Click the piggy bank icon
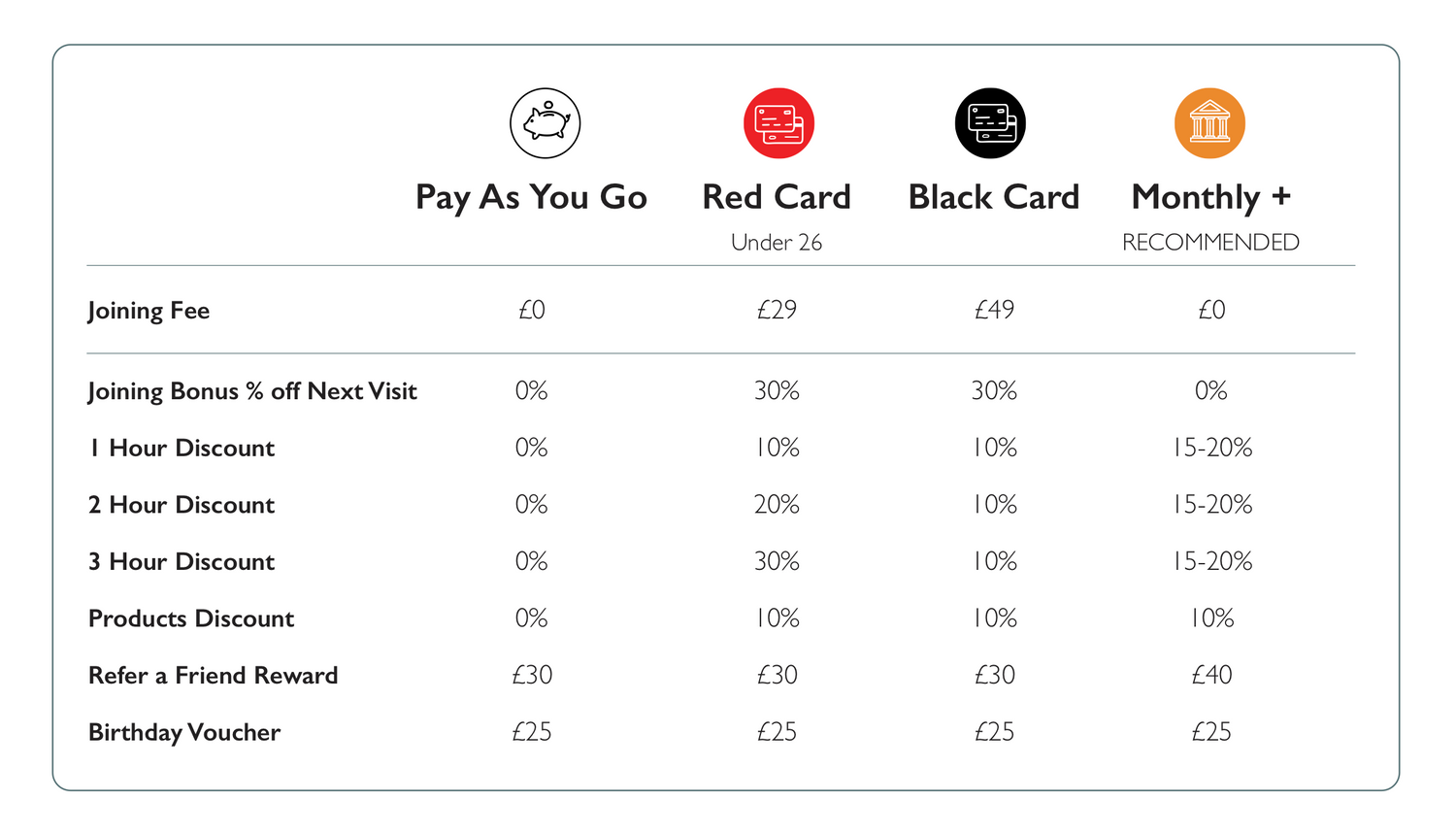1456x834 pixels. [x=546, y=123]
